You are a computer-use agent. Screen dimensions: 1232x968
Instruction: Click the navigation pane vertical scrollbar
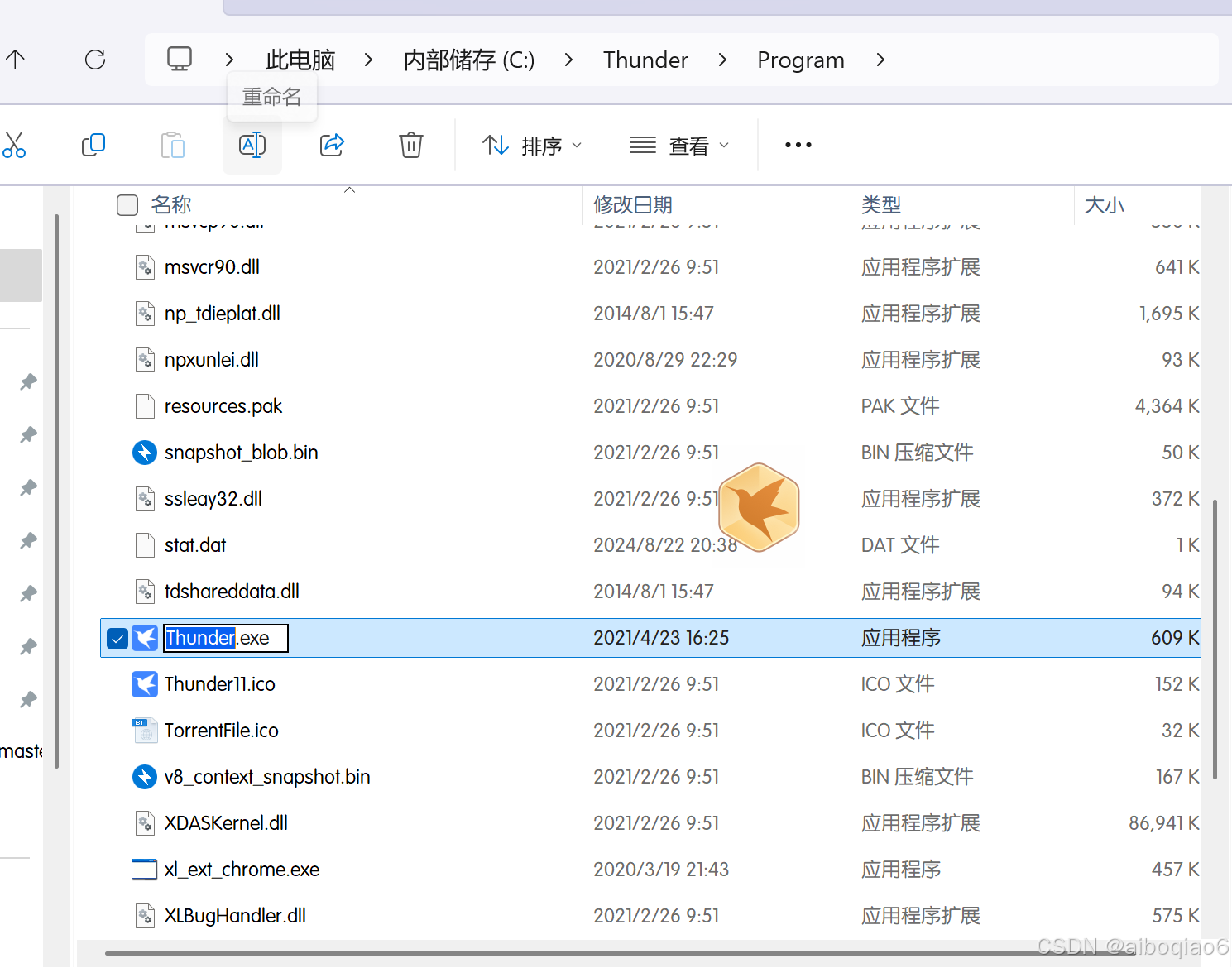(x=56, y=491)
